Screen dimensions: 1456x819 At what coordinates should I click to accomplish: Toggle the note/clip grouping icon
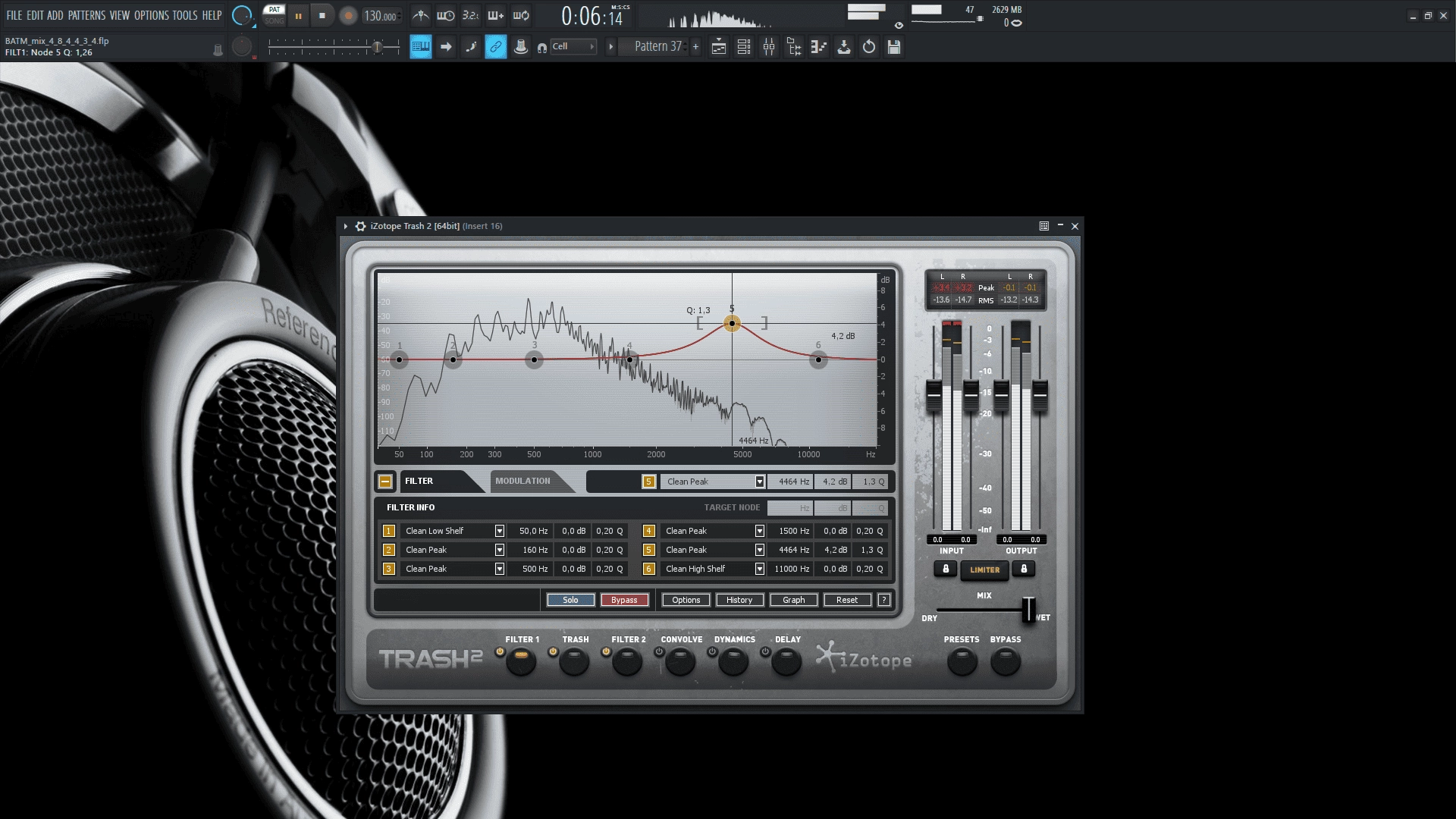471,47
